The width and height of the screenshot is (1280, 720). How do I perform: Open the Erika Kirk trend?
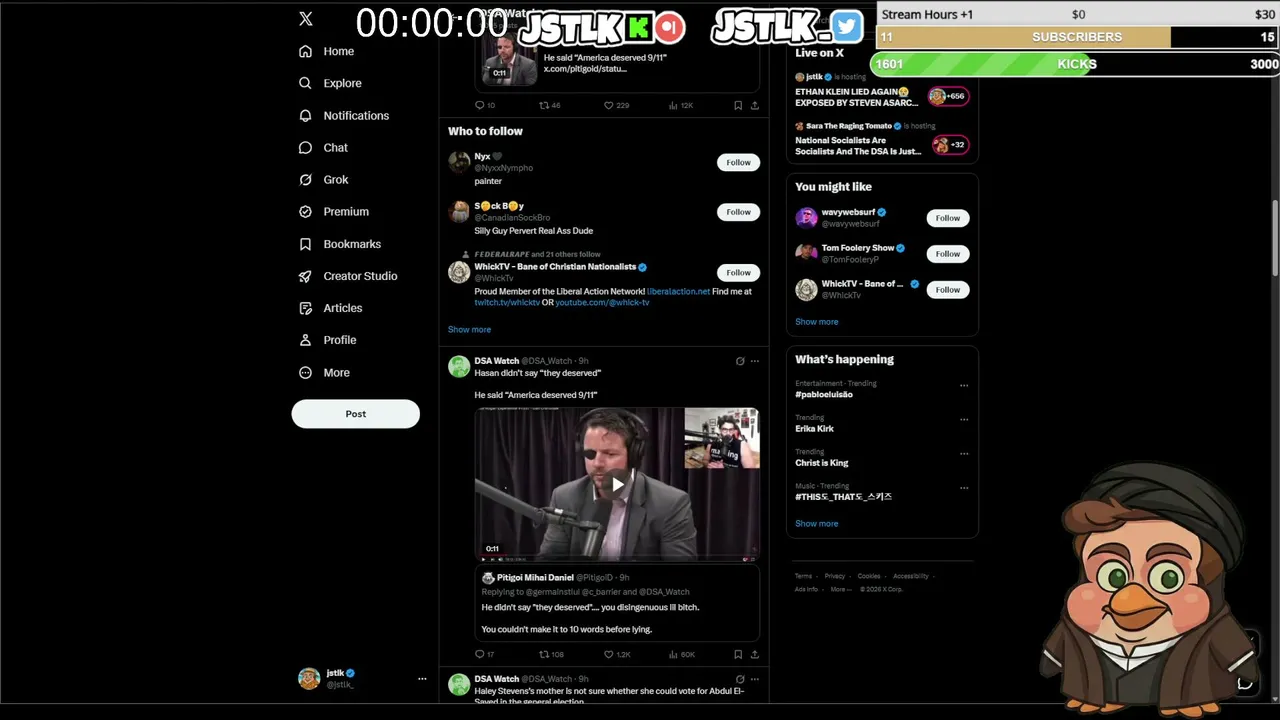pyautogui.click(x=814, y=429)
